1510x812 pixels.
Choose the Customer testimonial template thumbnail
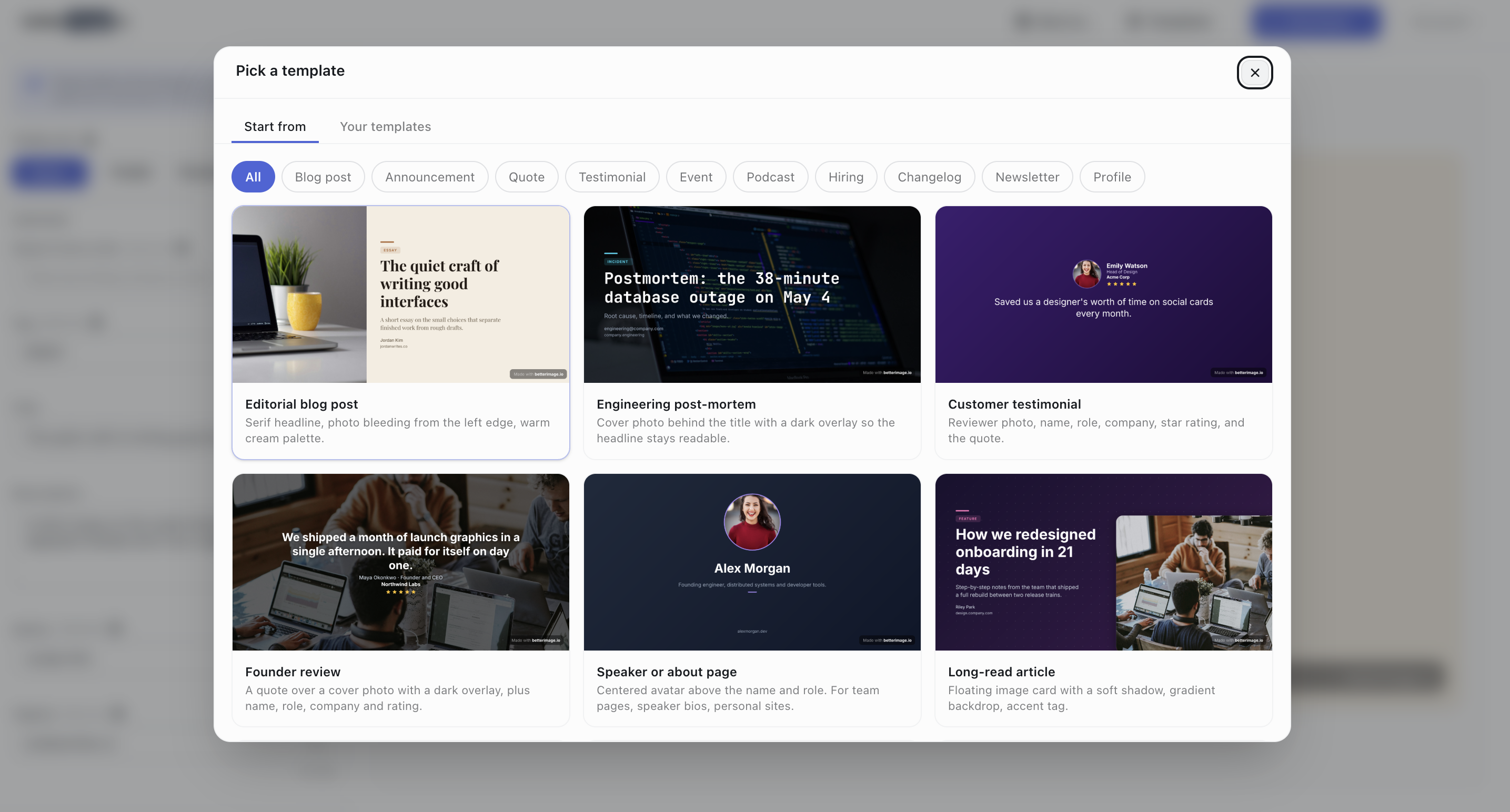[1103, 294]
